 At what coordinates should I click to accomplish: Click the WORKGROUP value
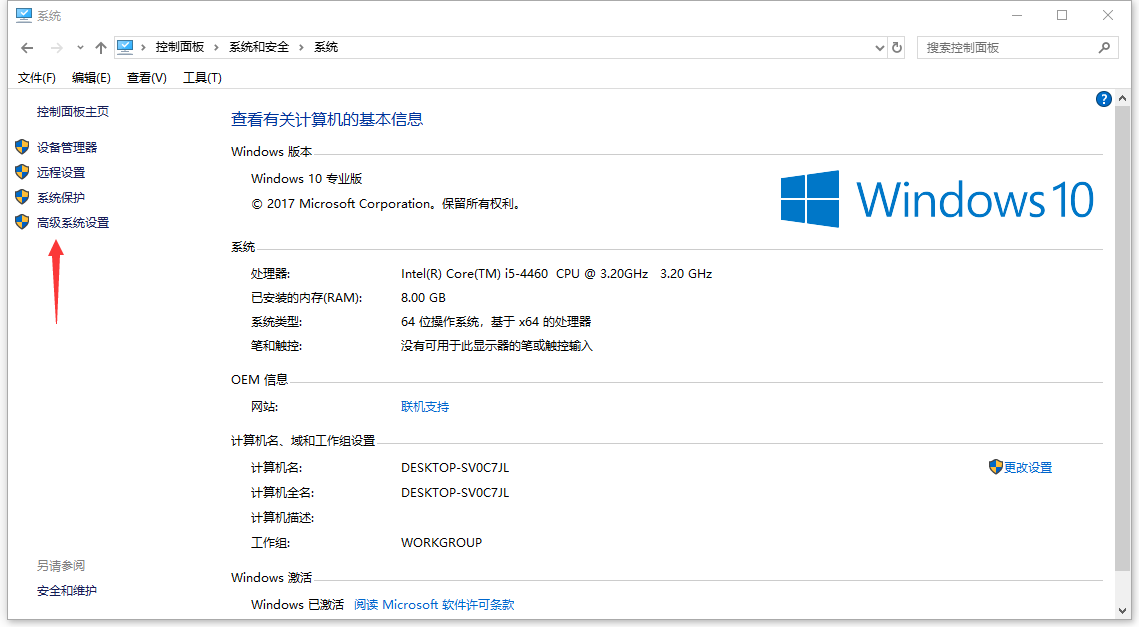tap(442, 543)
